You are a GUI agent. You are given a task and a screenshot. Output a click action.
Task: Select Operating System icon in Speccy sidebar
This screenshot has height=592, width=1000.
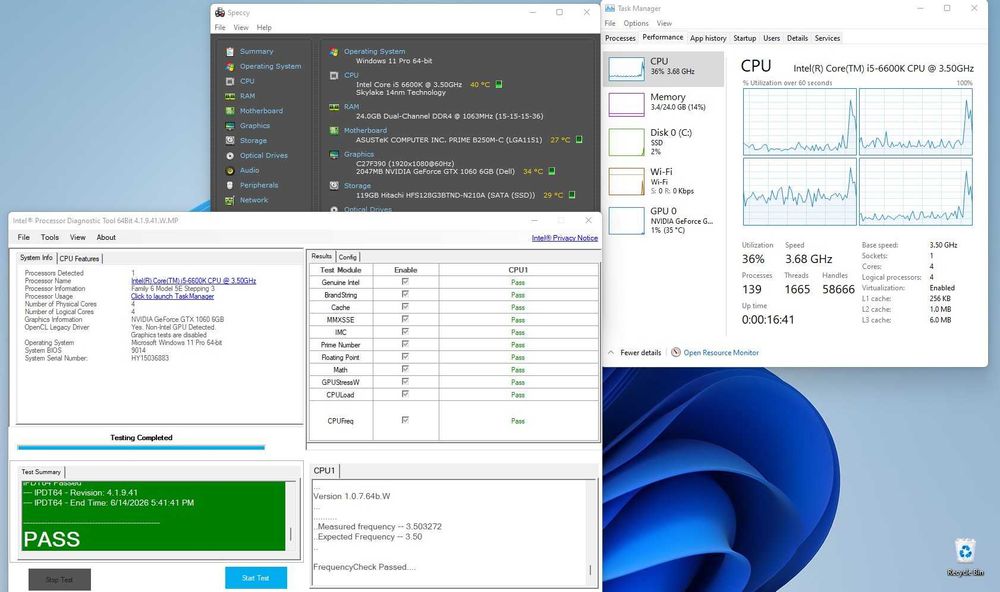click(x=230, y=66)
